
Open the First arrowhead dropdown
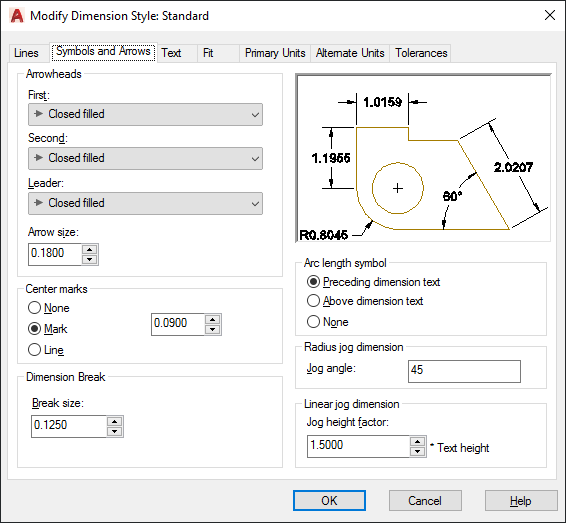pyautogui.click(x=145, y=114)
